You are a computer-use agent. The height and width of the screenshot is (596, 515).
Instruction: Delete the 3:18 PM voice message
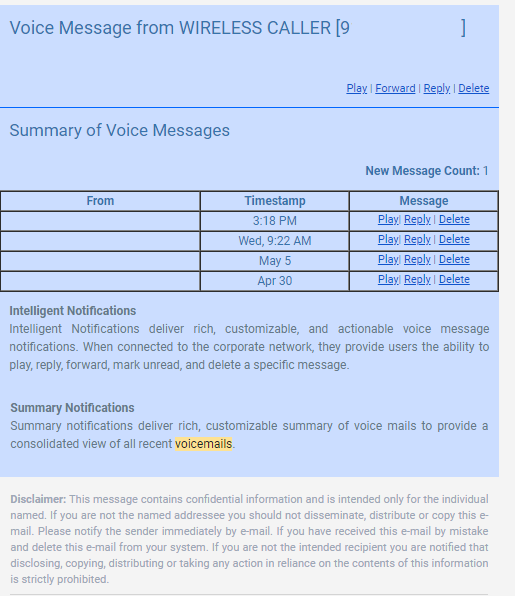coord(454,219)
